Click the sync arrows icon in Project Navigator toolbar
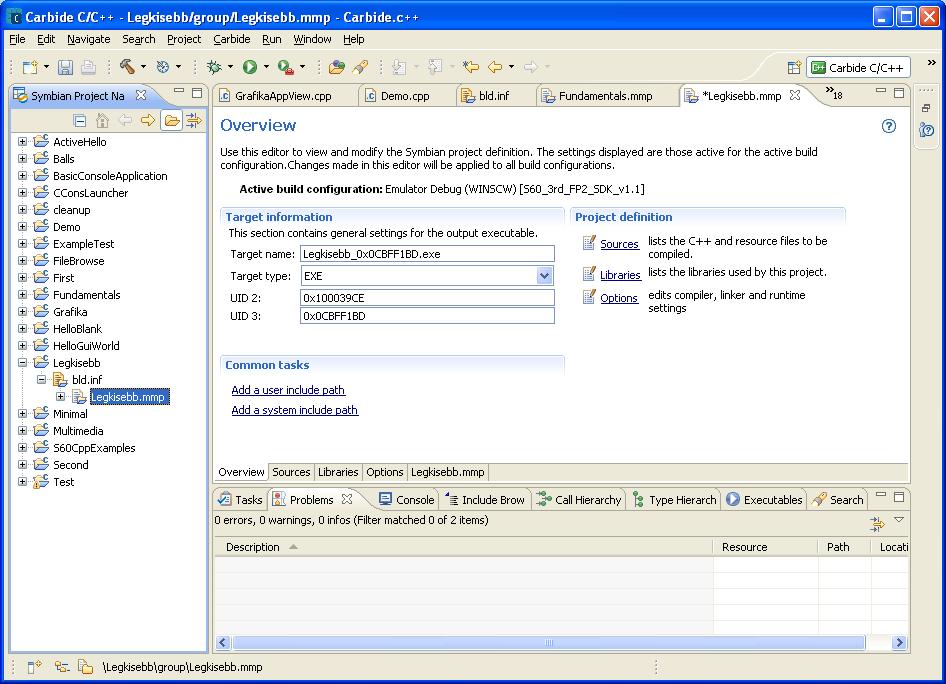946x684 pixels. click(x=194, y=121)
